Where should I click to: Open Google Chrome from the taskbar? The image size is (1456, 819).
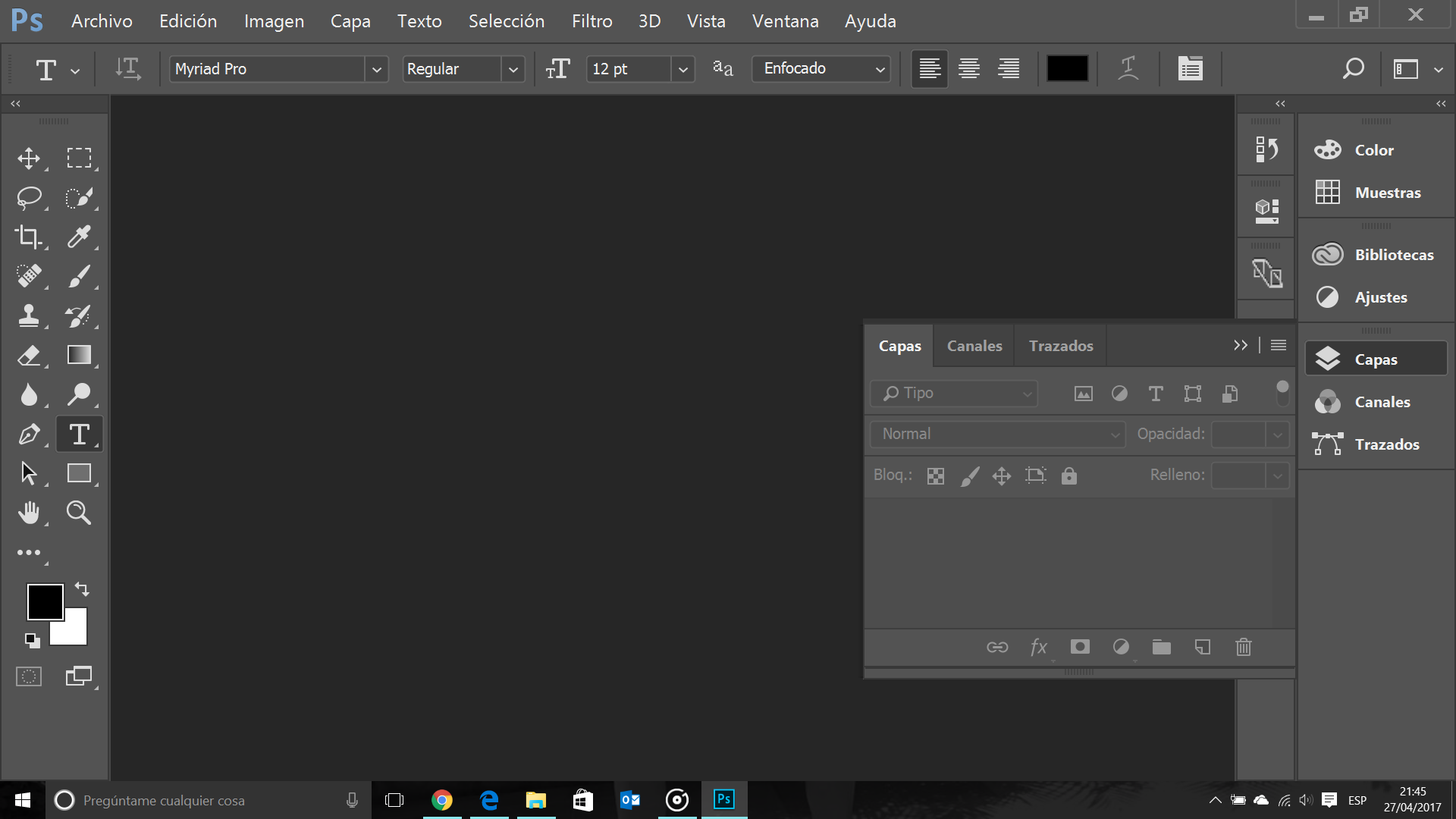coord(442,800)
